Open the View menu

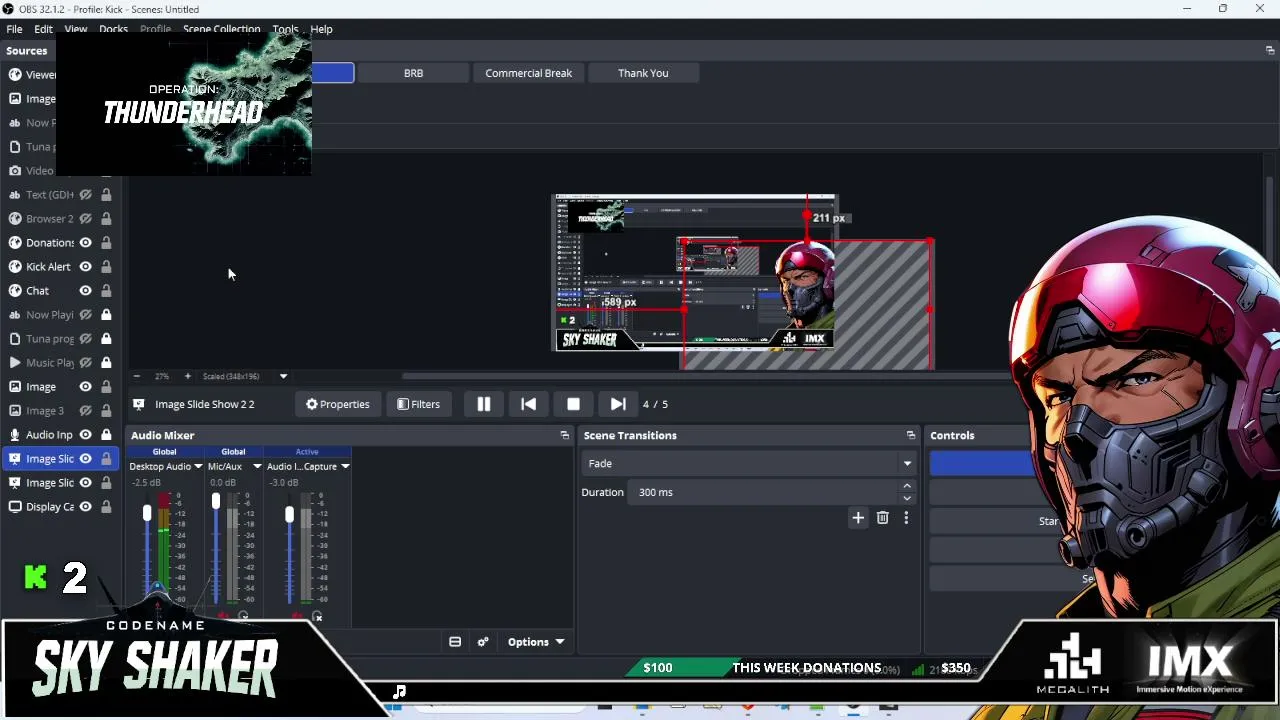pyautogui.click(x=76, y=29)
